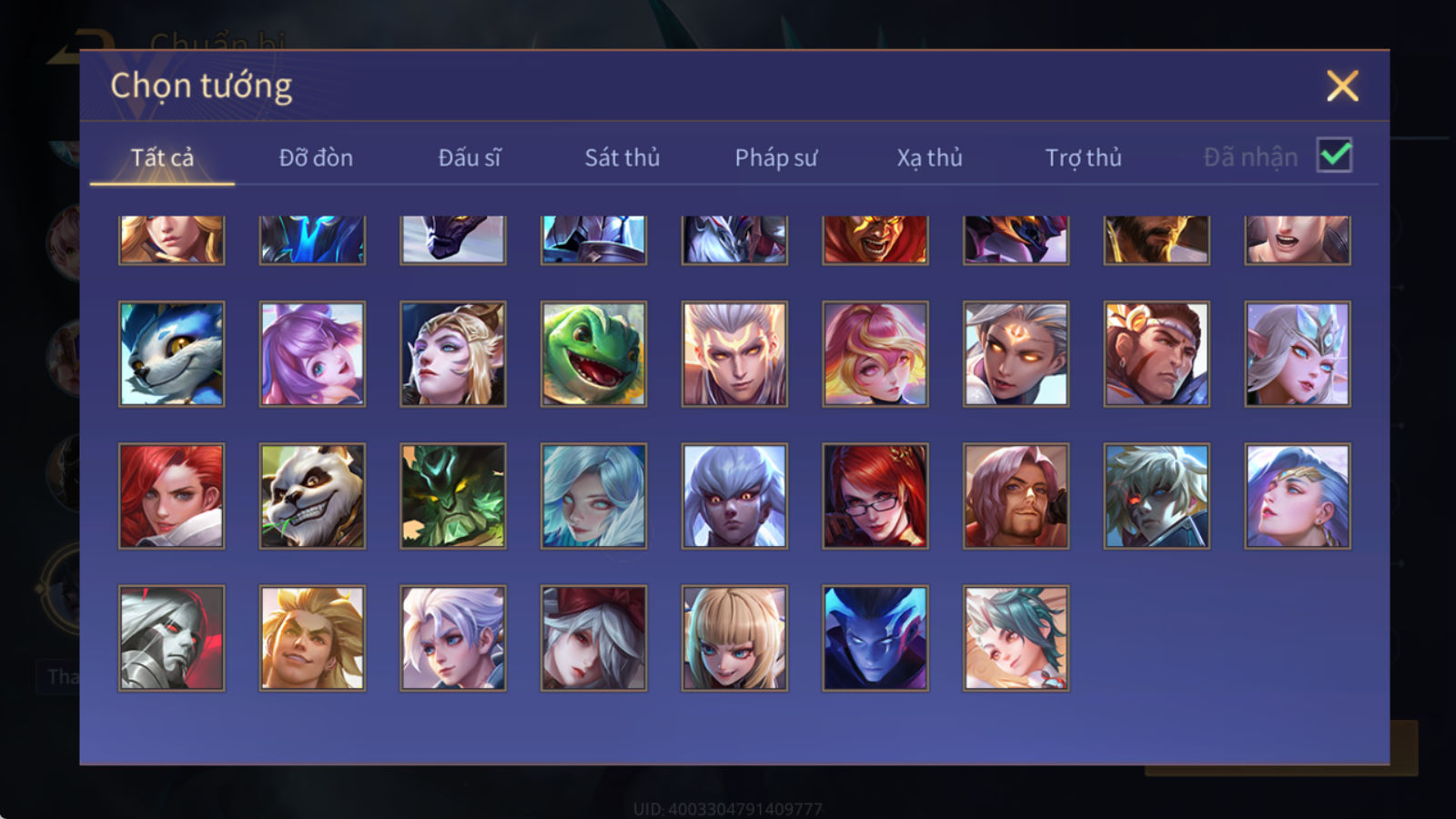The image size is (1456, 819).
Task: Switch to the Pháp sư tab
Action: (x=775, y=157)
